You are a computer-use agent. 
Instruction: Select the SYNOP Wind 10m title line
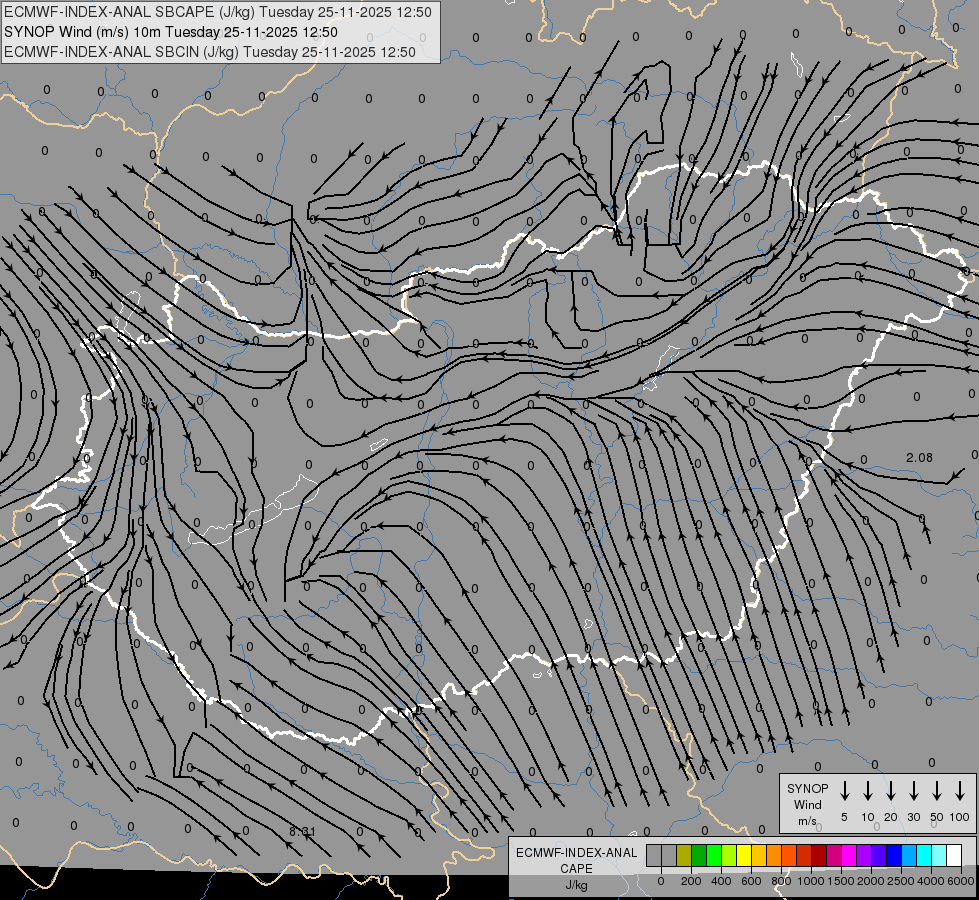(170, 32)
